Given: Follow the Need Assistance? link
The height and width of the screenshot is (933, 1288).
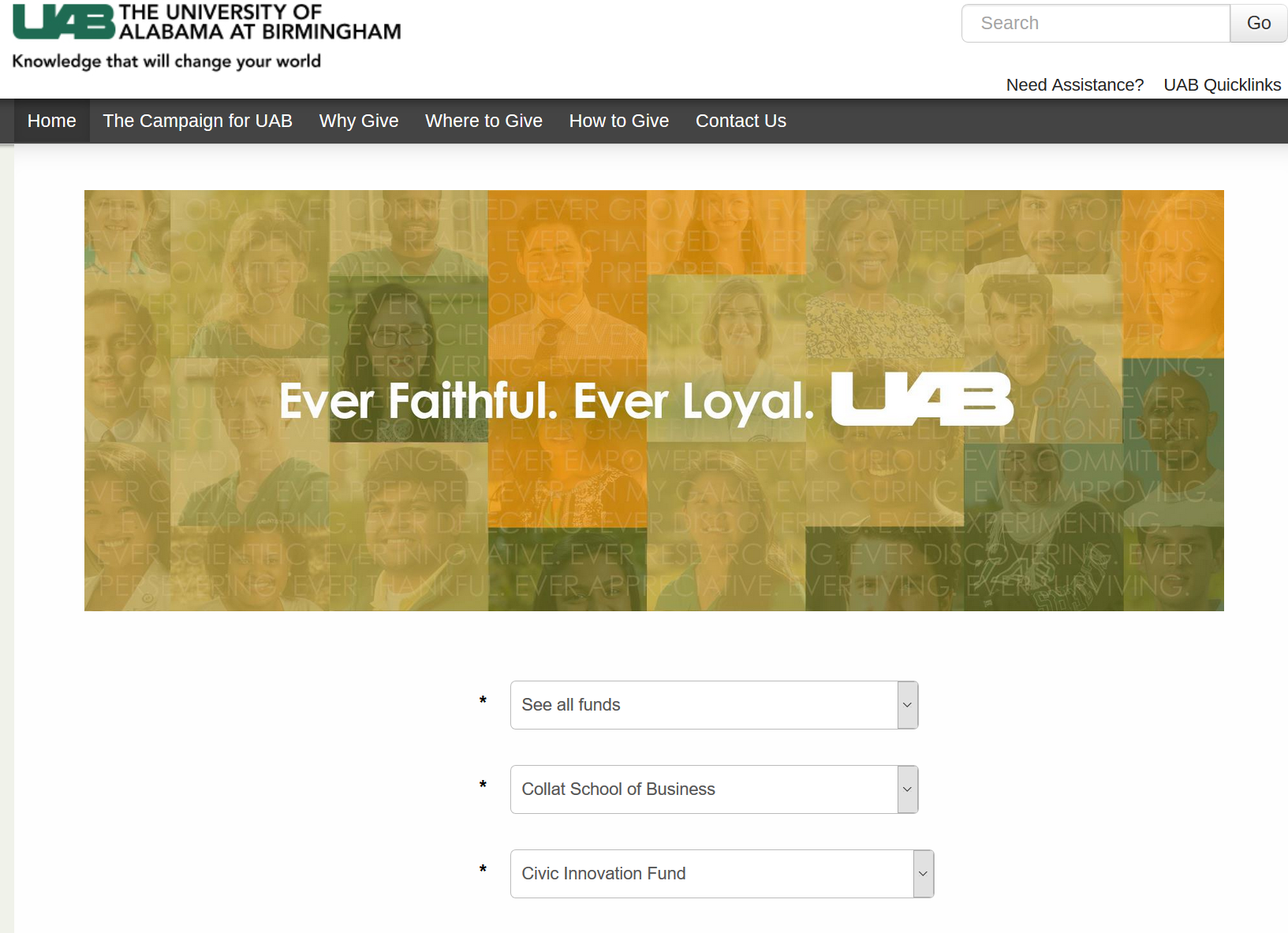Looking at the screenshot, I should coord(1075,85).
